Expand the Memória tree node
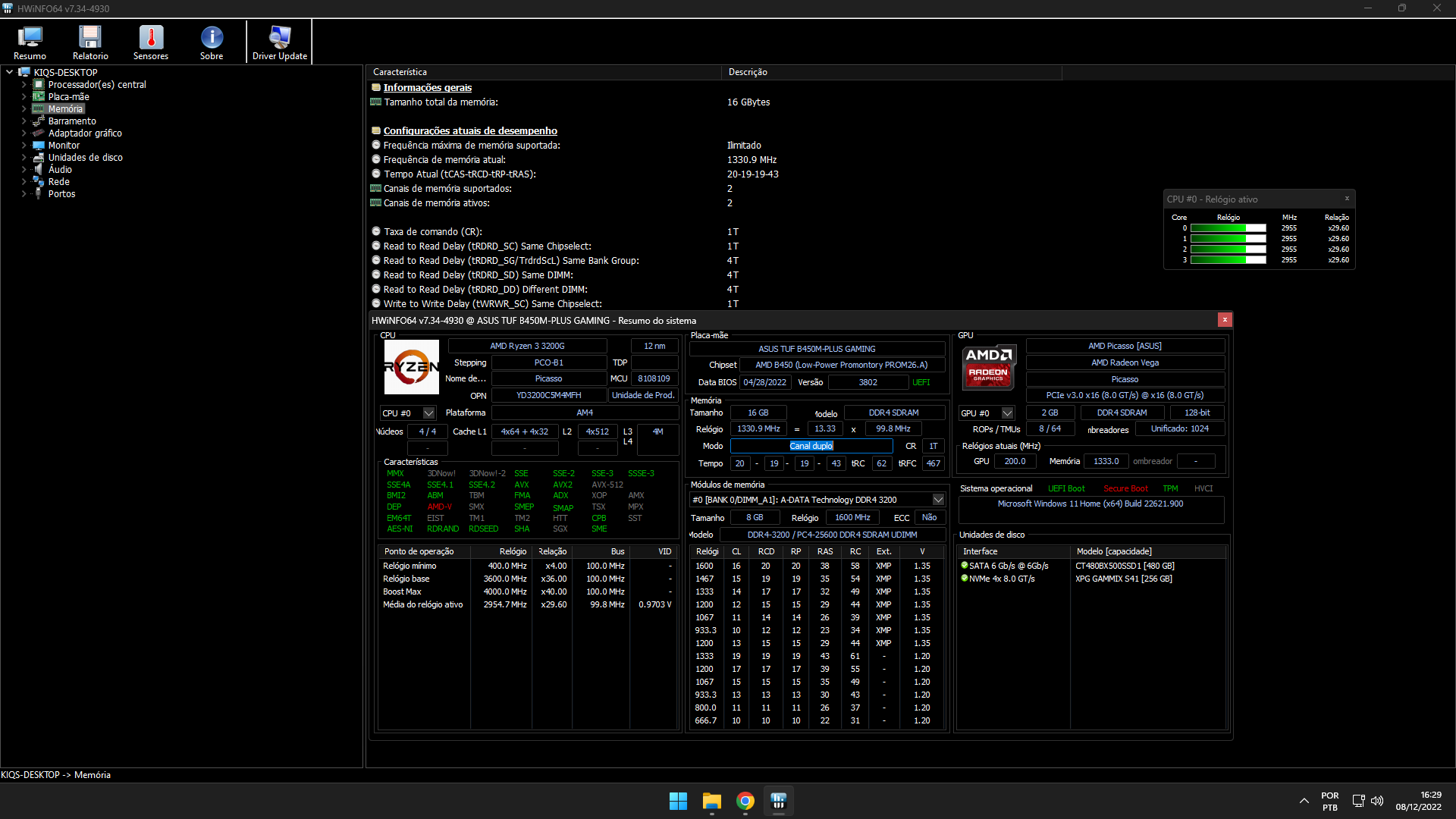This screenshot has width=1456, height=819. point(24,108)
